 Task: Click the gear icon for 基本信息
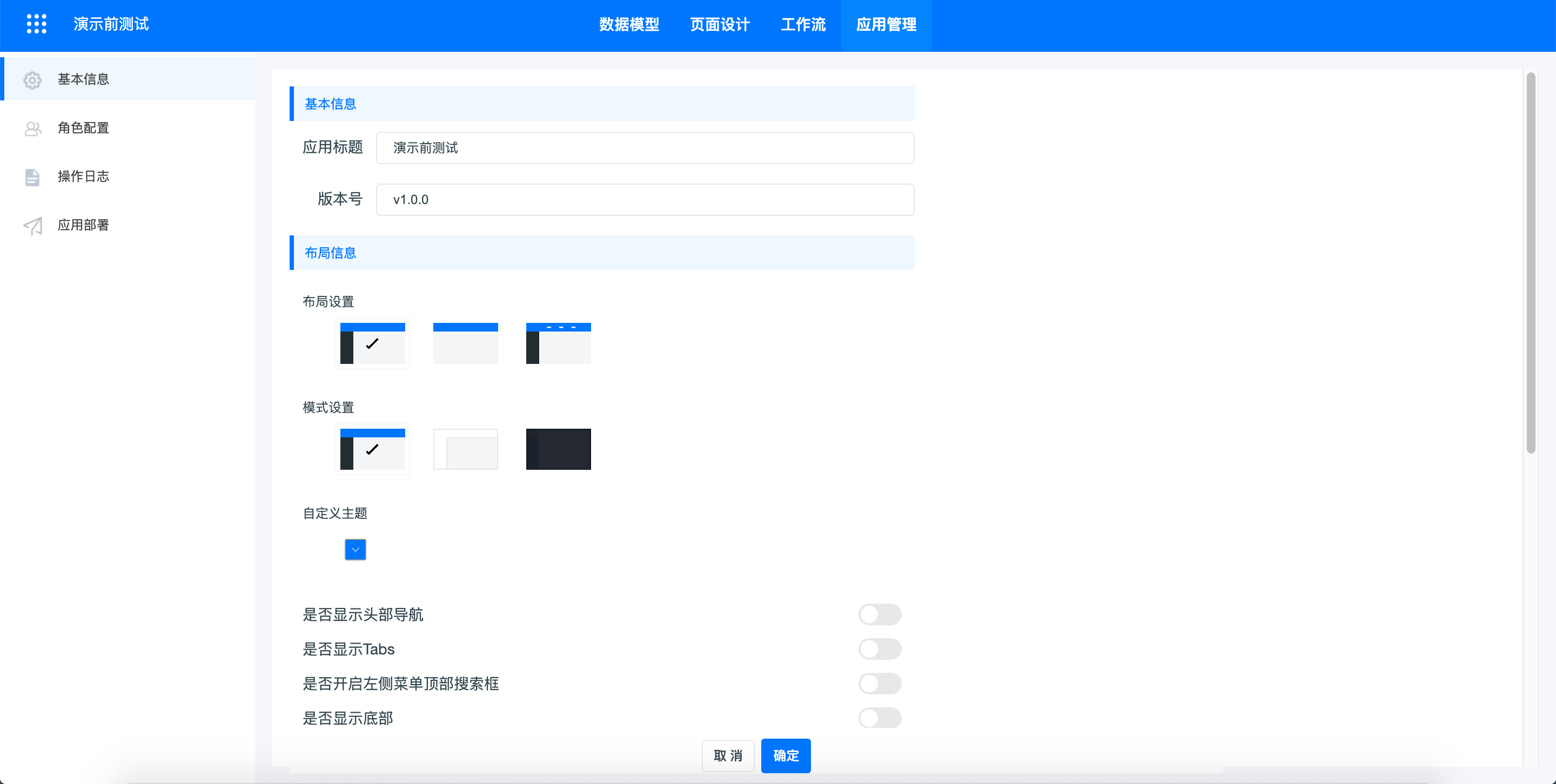point(32,80)
